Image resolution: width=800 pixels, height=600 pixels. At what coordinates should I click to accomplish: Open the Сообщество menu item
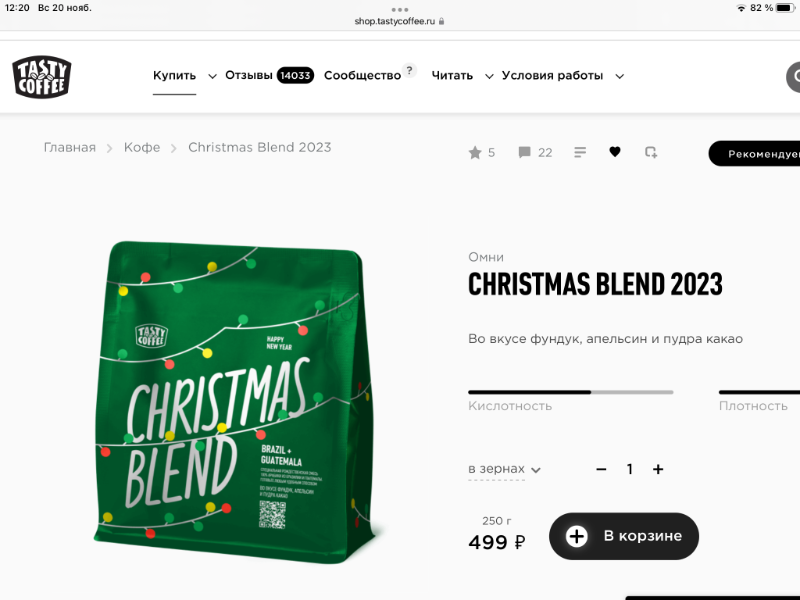pyautogui.click(x=362, y=76)
